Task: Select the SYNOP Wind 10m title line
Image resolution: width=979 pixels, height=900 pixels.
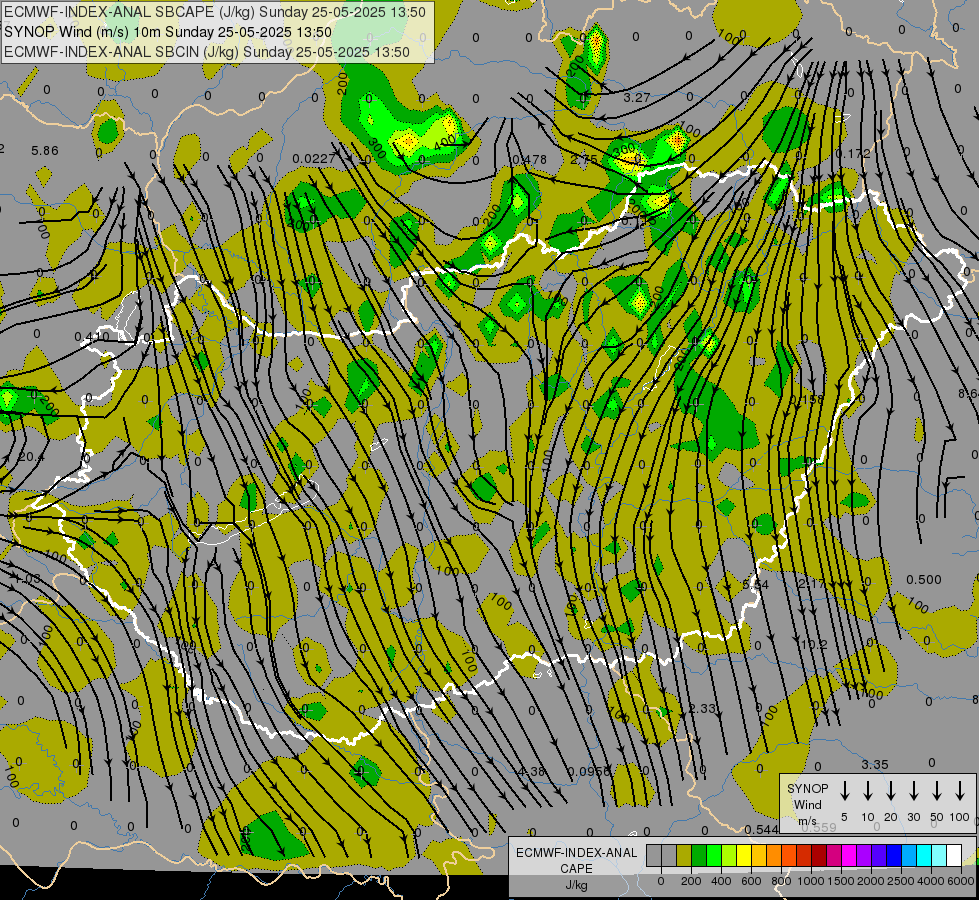Action: point(168,32)
